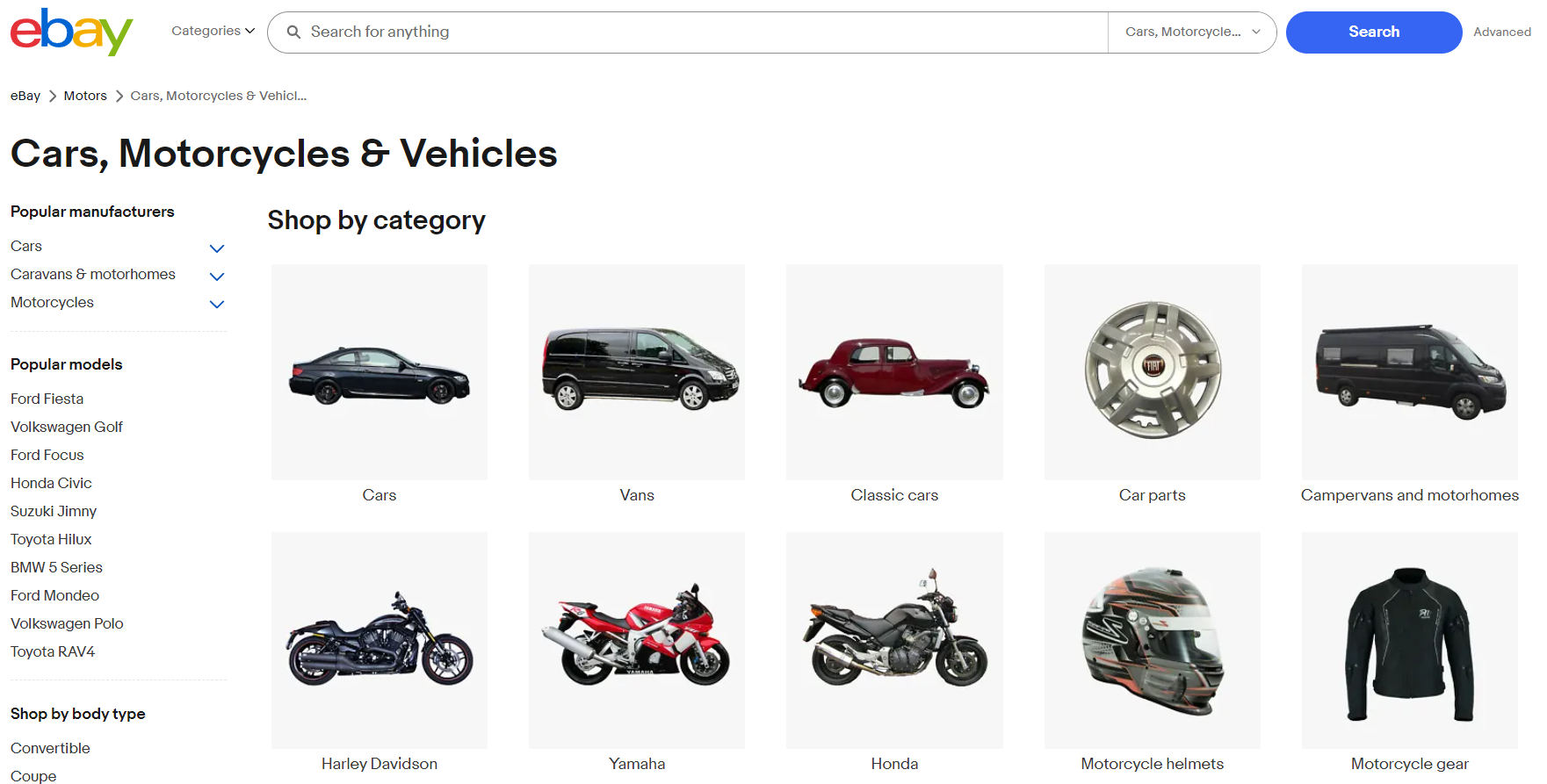
Task: Open the Motorcycle helmets image tile
Action: (1153, 640)
